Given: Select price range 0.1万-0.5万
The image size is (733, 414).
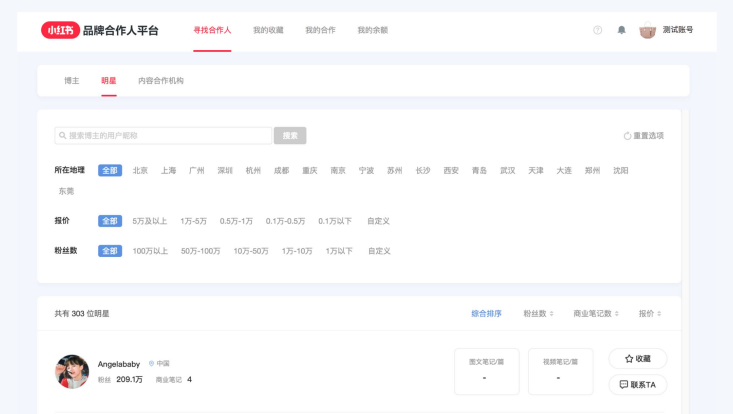Looking at the screenshot, I should click(286, 221).
